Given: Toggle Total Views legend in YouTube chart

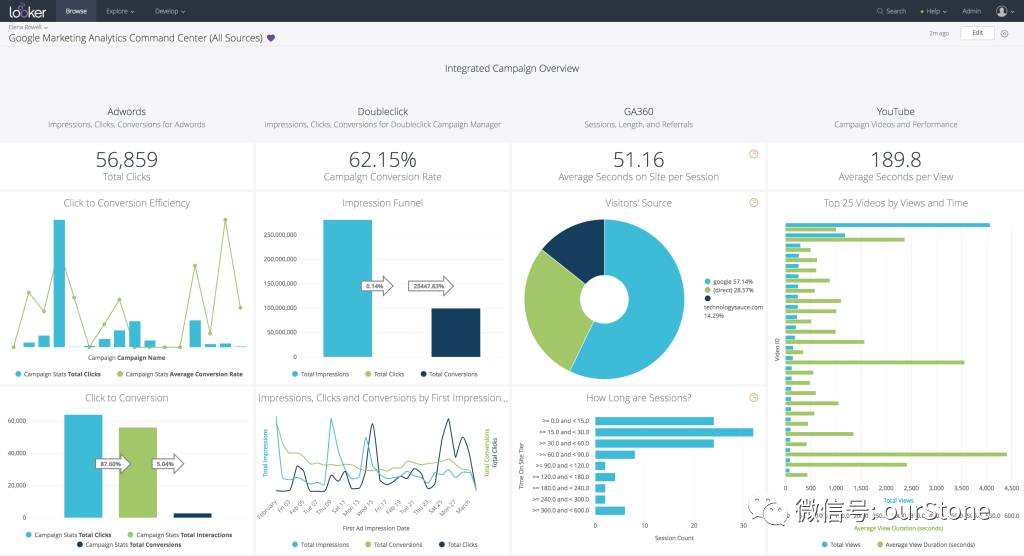Looking at the screenshot, I should tap(841, 545).
